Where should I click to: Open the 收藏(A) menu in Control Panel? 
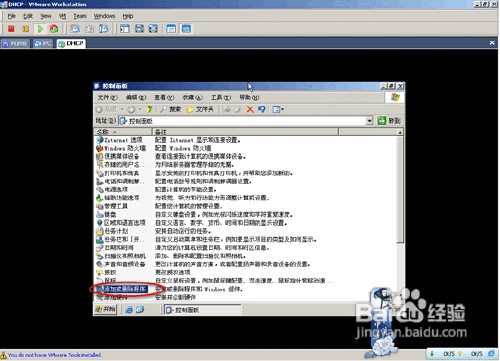click(x=192, y=97)
